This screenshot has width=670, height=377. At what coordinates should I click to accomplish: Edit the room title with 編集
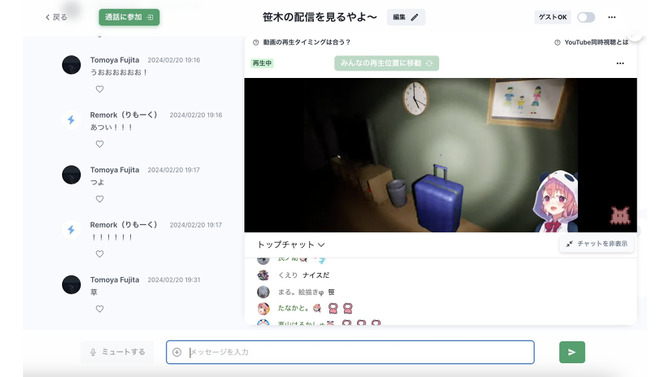(x=406, y=17)
